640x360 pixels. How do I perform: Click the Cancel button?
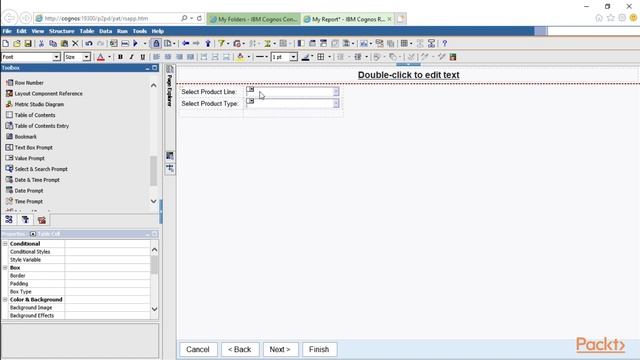point(198,349)
